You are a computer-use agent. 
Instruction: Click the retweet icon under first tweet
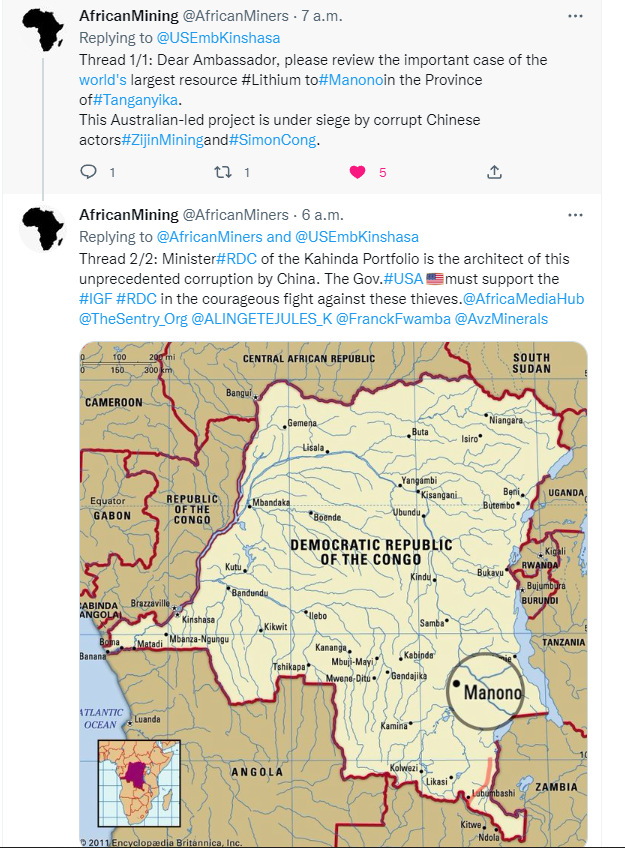[x=223, y=172]
